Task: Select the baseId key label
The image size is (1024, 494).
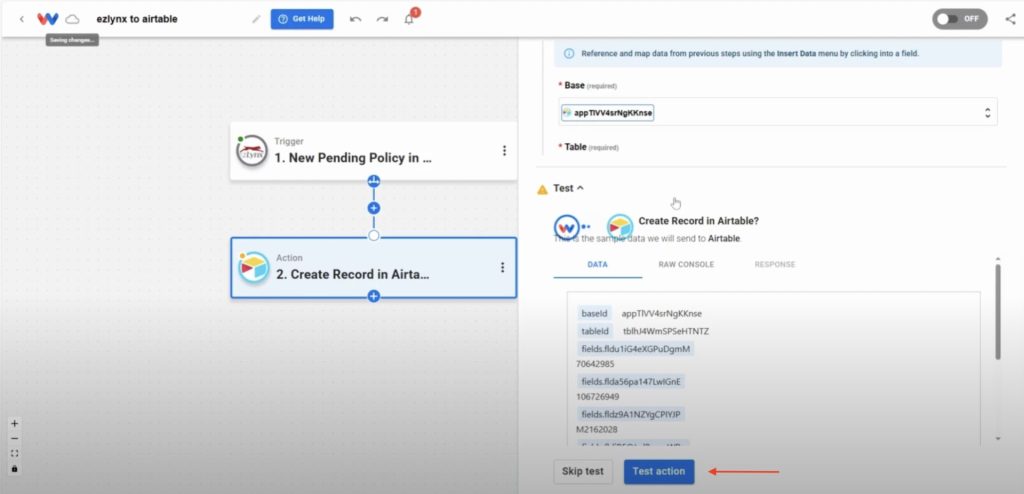Action: point(594,314)
